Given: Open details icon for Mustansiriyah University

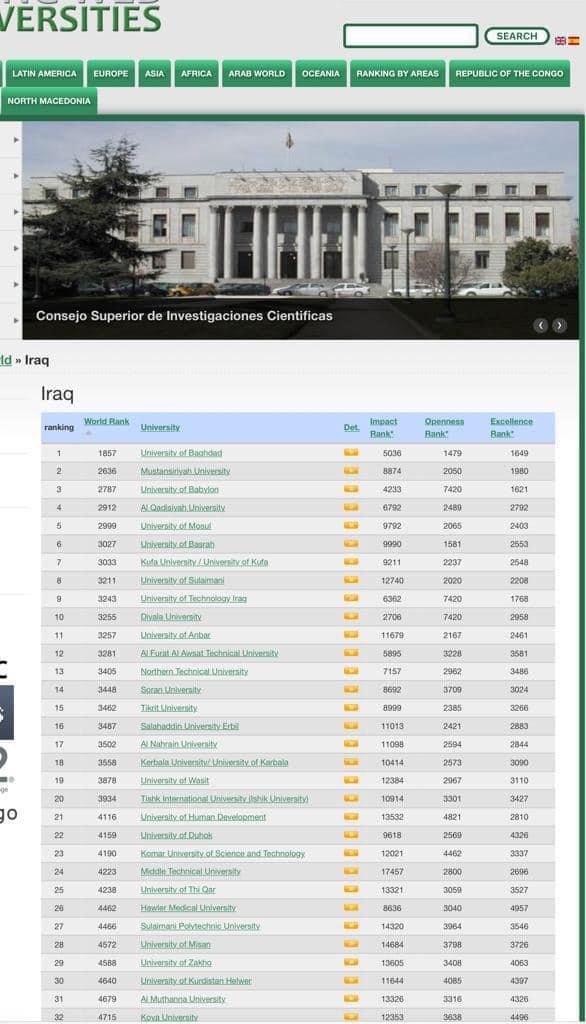Looking at the screenshot, I should (x=351, y=470).
